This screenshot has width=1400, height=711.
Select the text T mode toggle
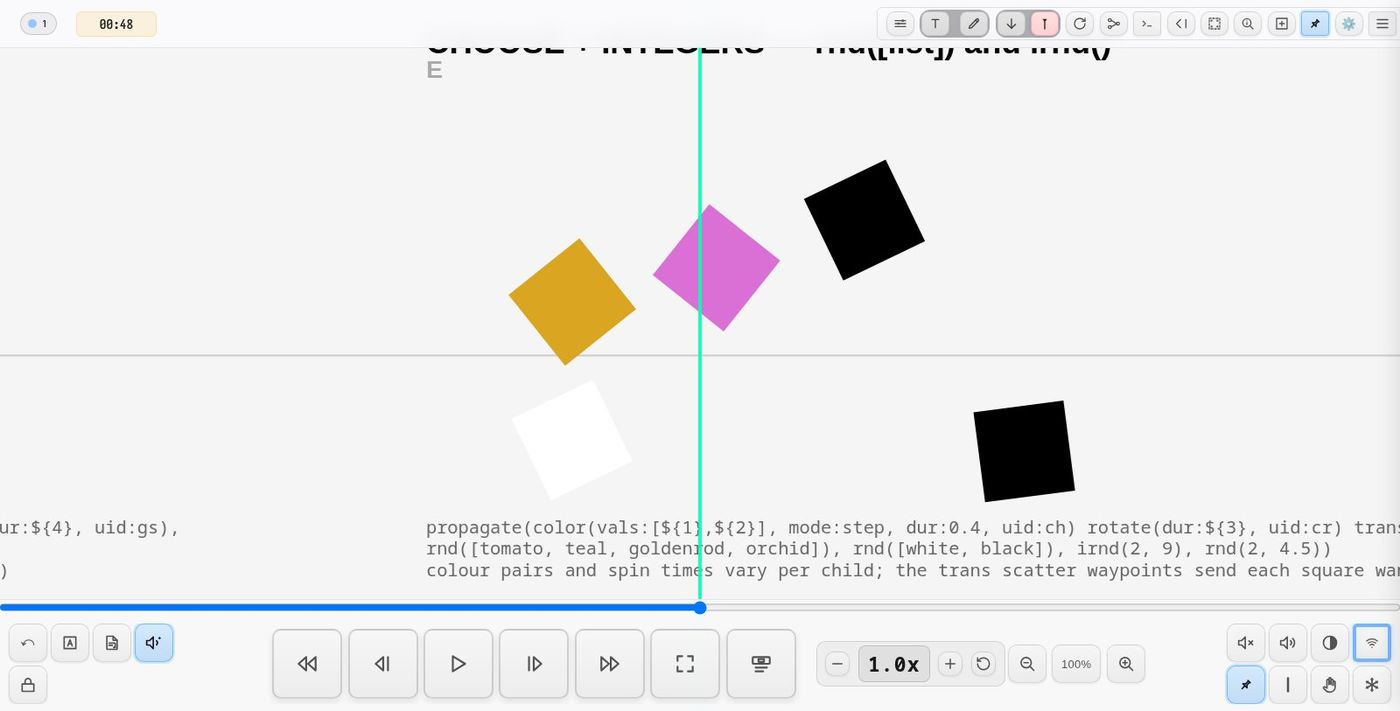pyautogui.click(x=935, y=24)
